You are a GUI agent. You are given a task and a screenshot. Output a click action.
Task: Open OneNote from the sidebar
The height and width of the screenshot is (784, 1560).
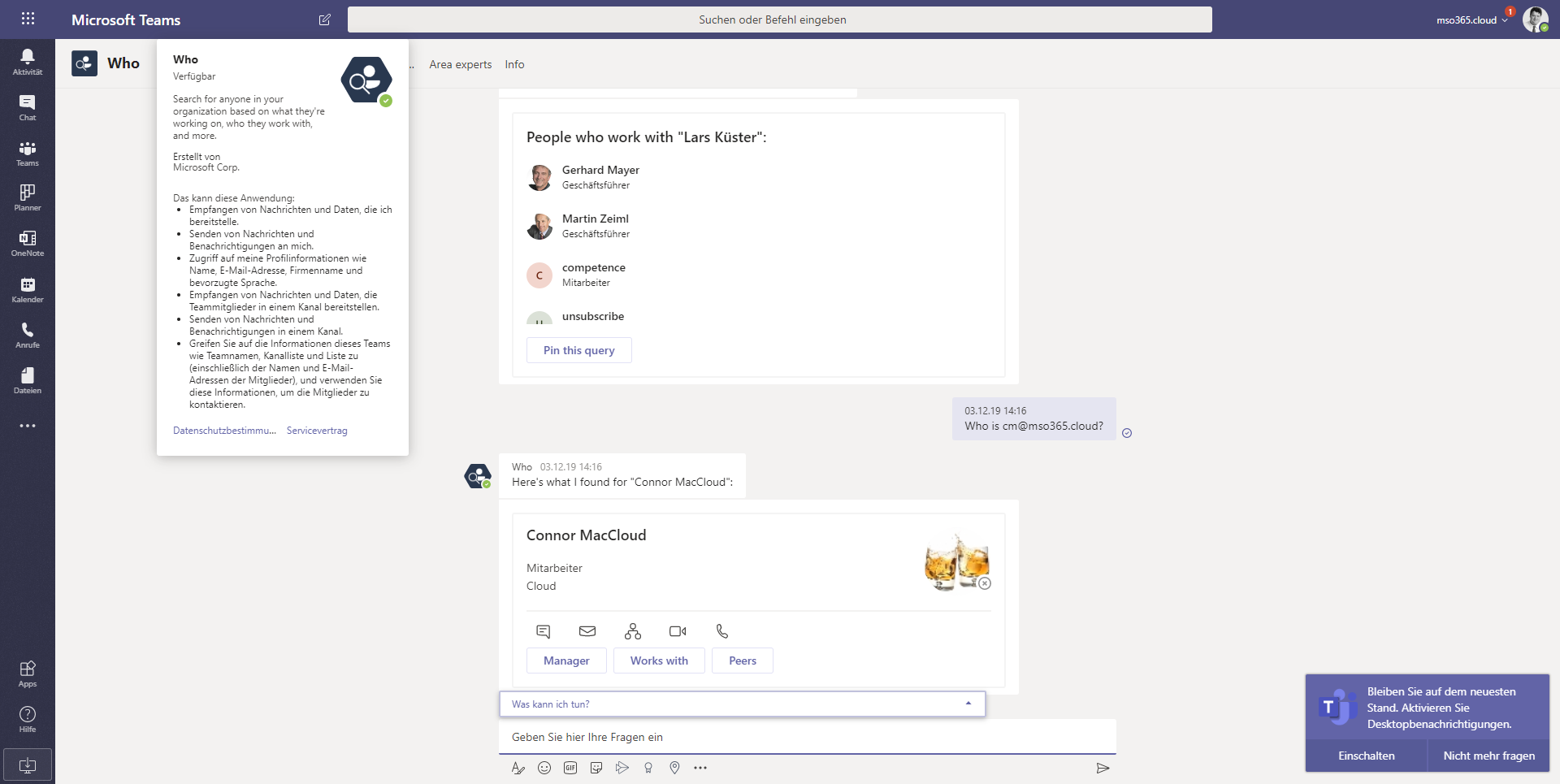[27, 243]
